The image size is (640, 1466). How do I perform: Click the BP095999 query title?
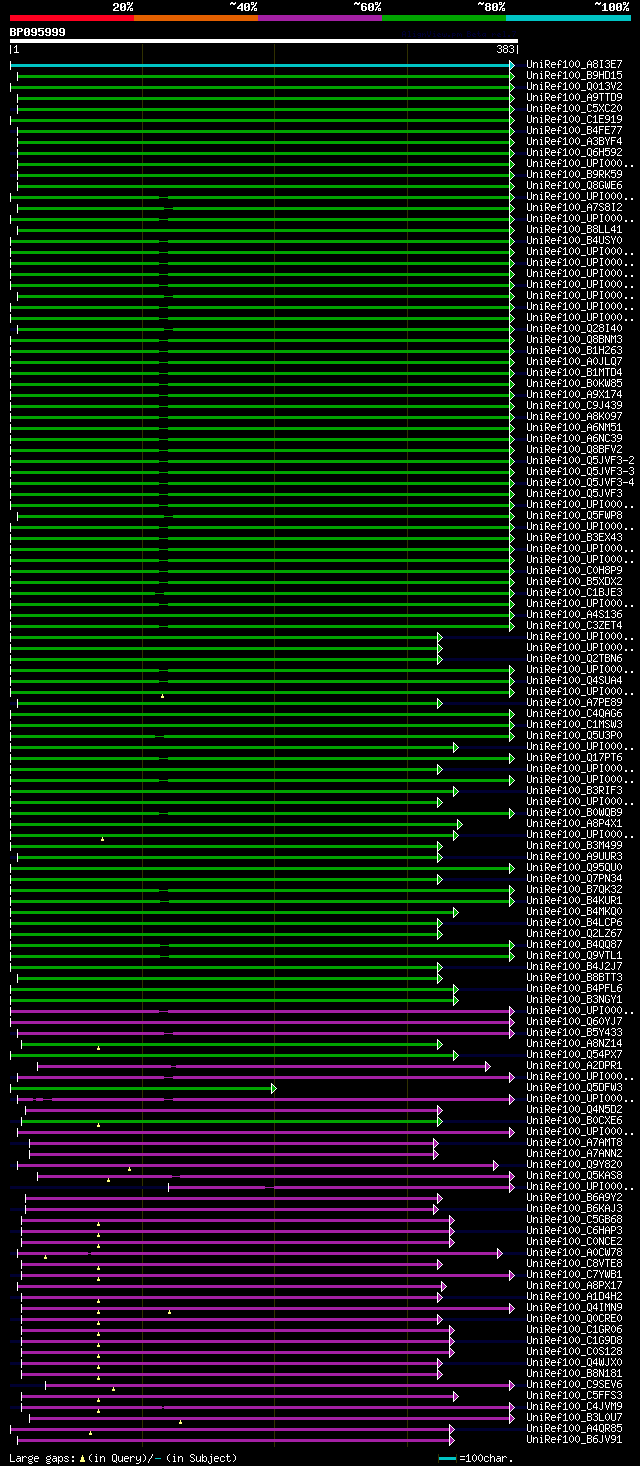(x=38, y=32)
